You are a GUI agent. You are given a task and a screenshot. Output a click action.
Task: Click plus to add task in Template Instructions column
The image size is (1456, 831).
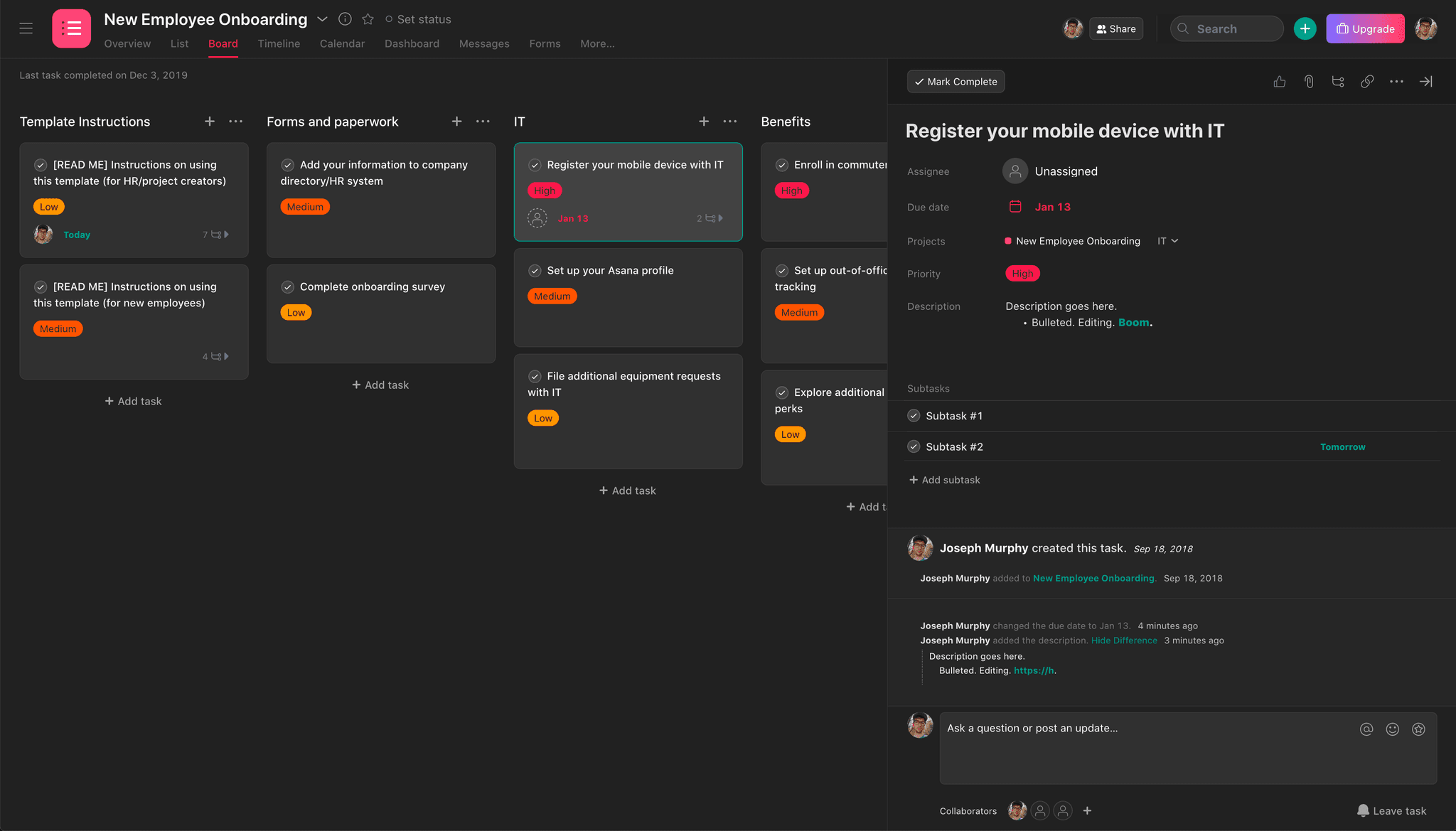(x=210, y=122)
